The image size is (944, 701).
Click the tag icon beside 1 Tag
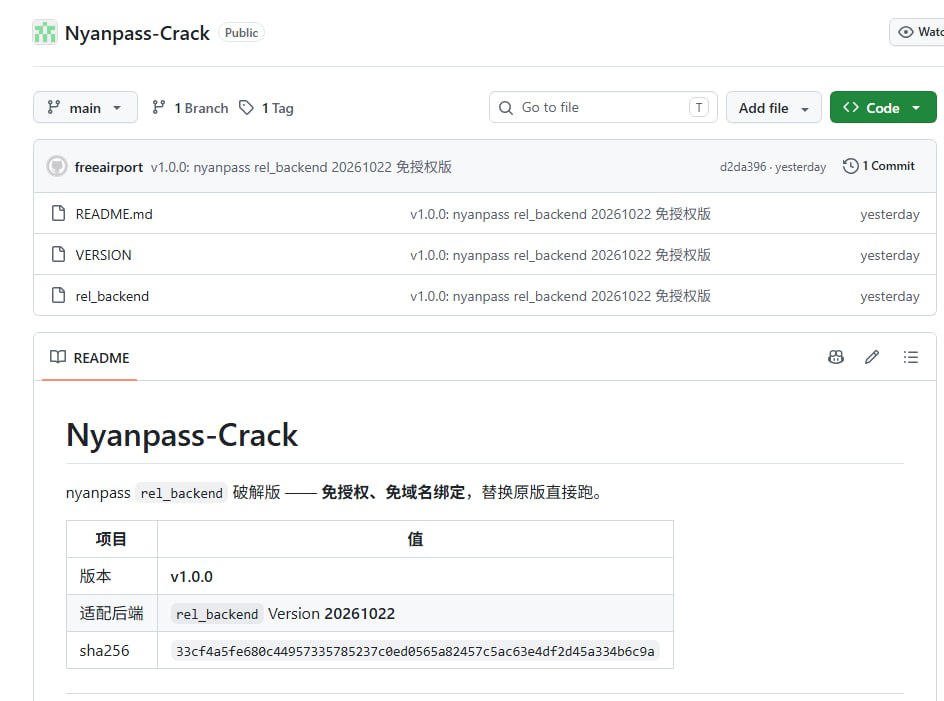(x=246, y=108)
